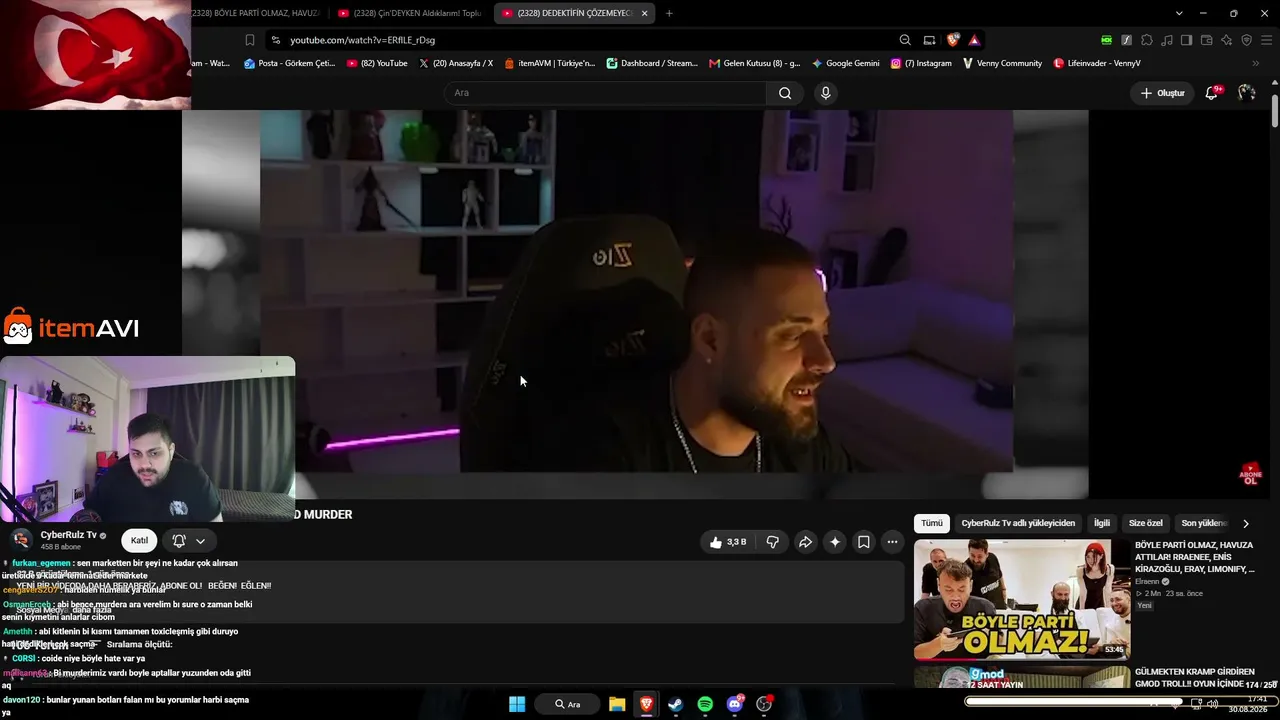Image resolution: width=1280 pixels, height=720 pixels.
Task: Open the CyberRulz Tv channel name link
Action: click(x=69, y=535)
